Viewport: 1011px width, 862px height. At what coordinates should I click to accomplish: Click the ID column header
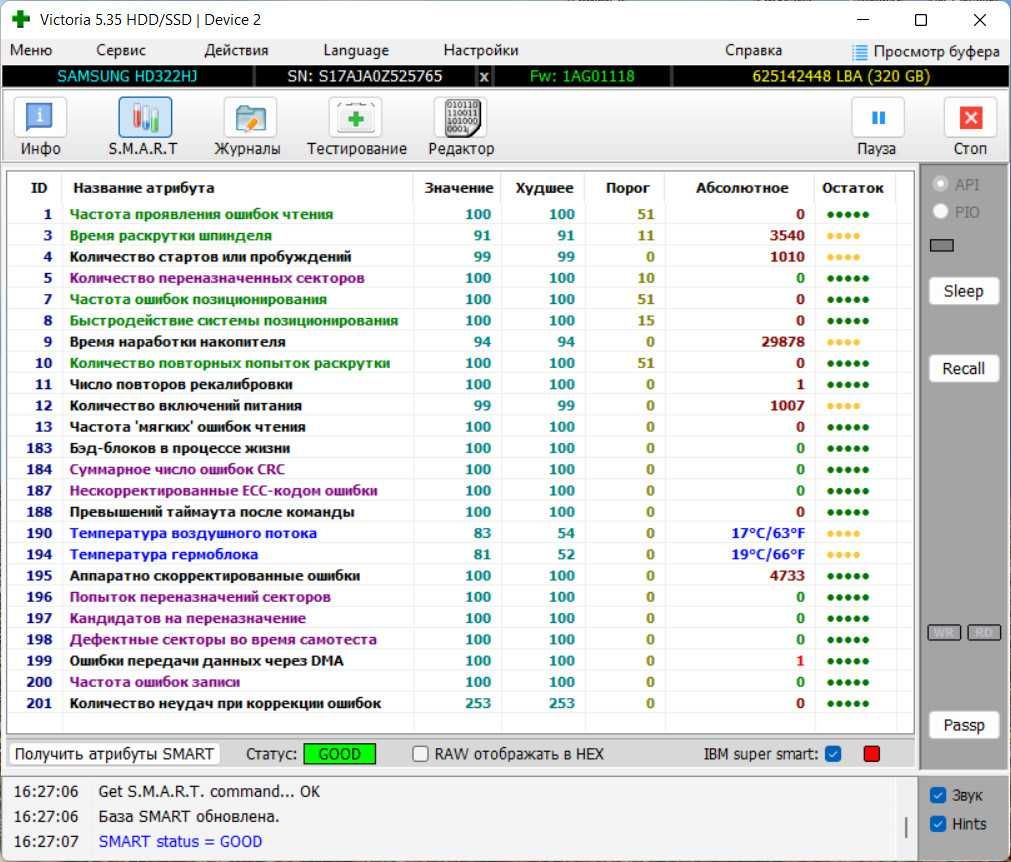tap(39, 188)
